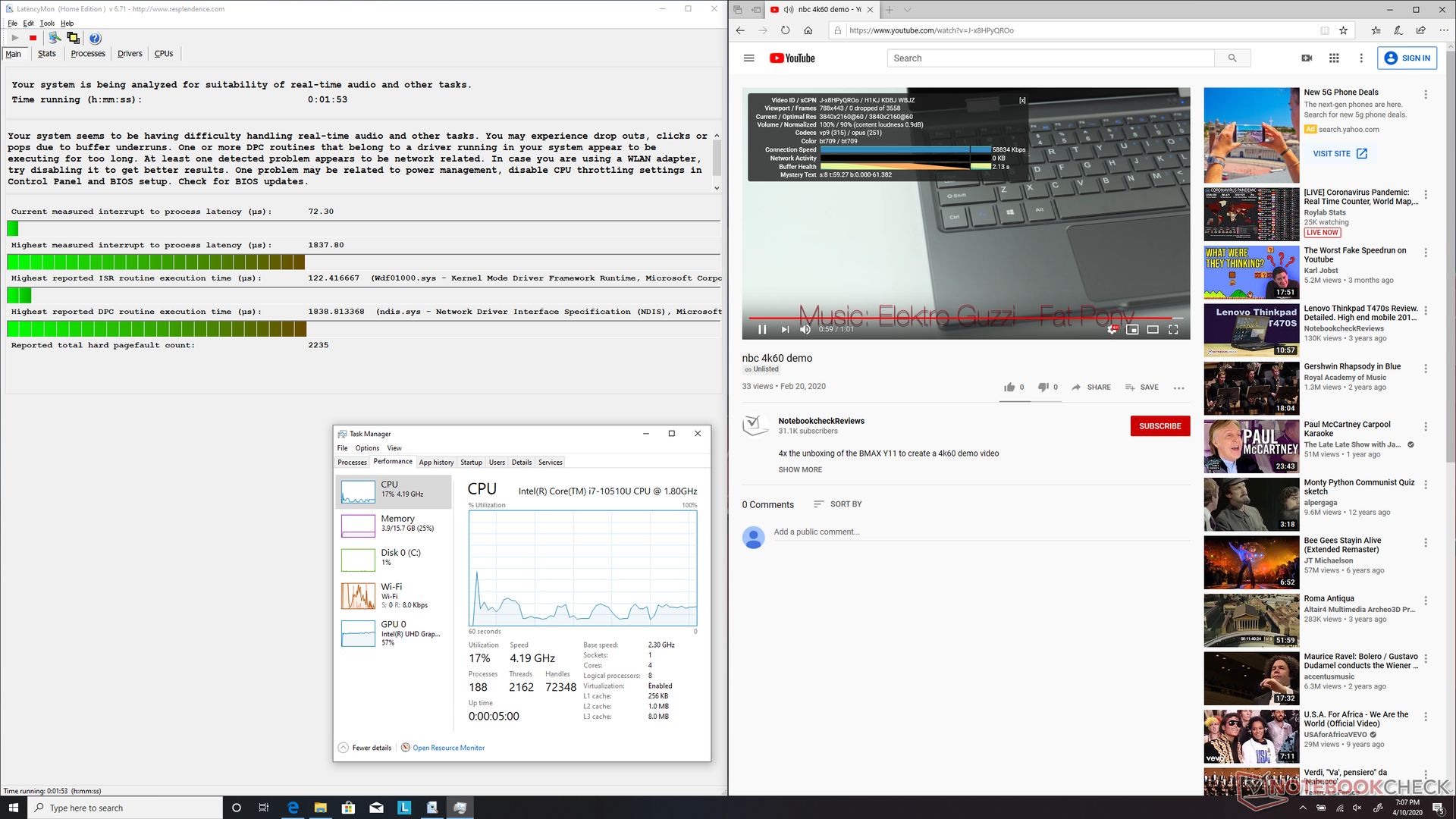1456x819 pixels.
Task: Pause the playing YouTube video
Action: tap(762, 329)
